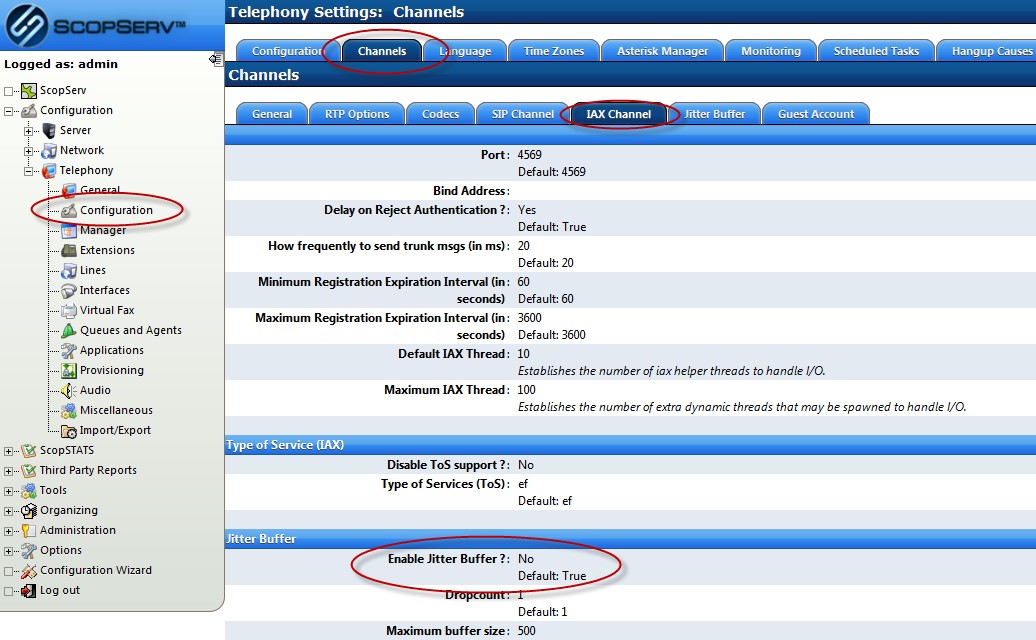Open the Language tab

tap(465, 51)
